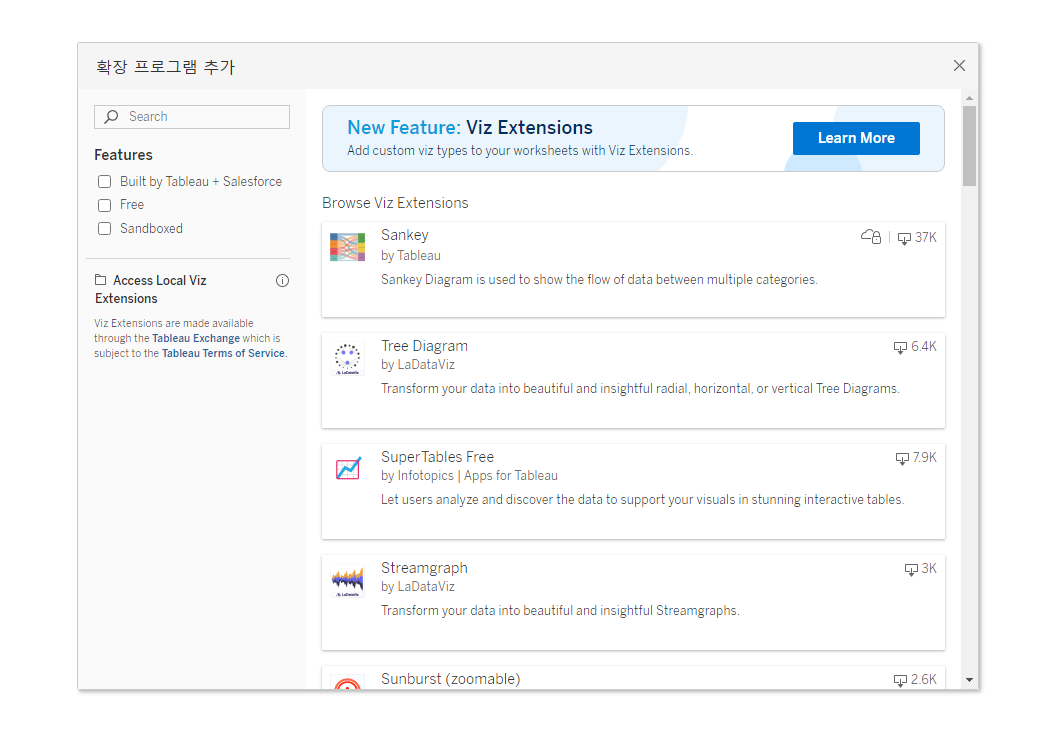Click the Sunburst download count icon
This screenshot has width=1060, height=742.
click(x=900, y=680)
